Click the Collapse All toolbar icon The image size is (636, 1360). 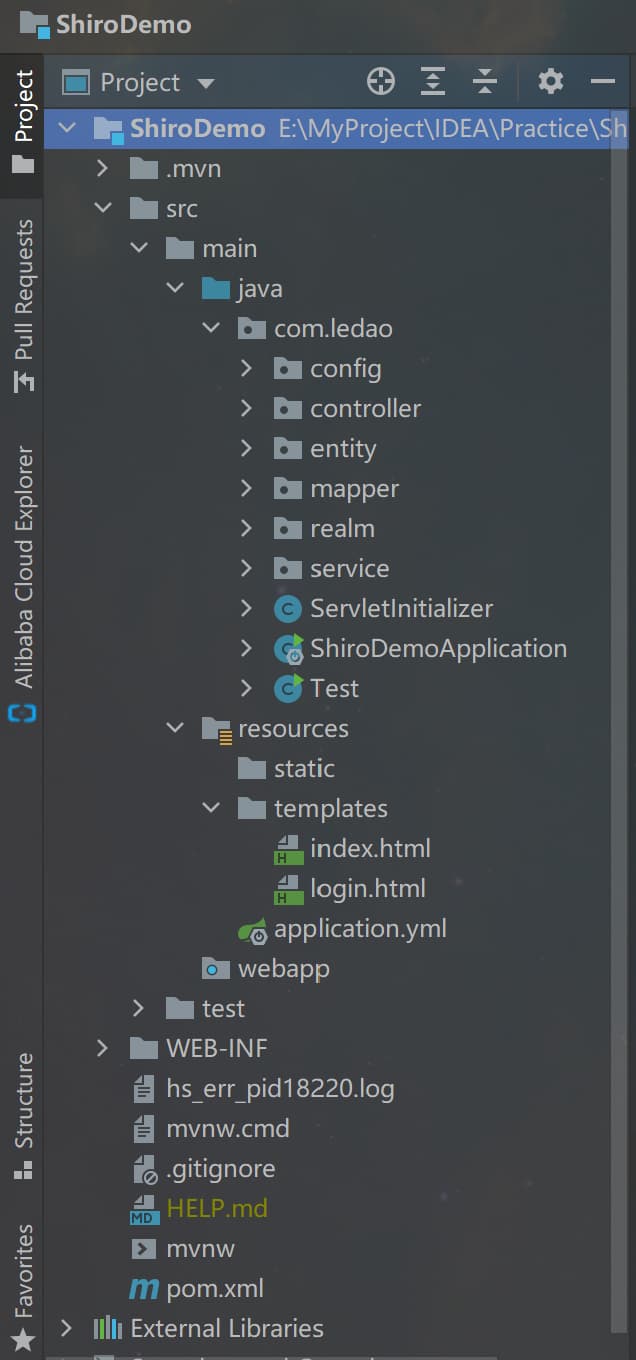point(485,82)
